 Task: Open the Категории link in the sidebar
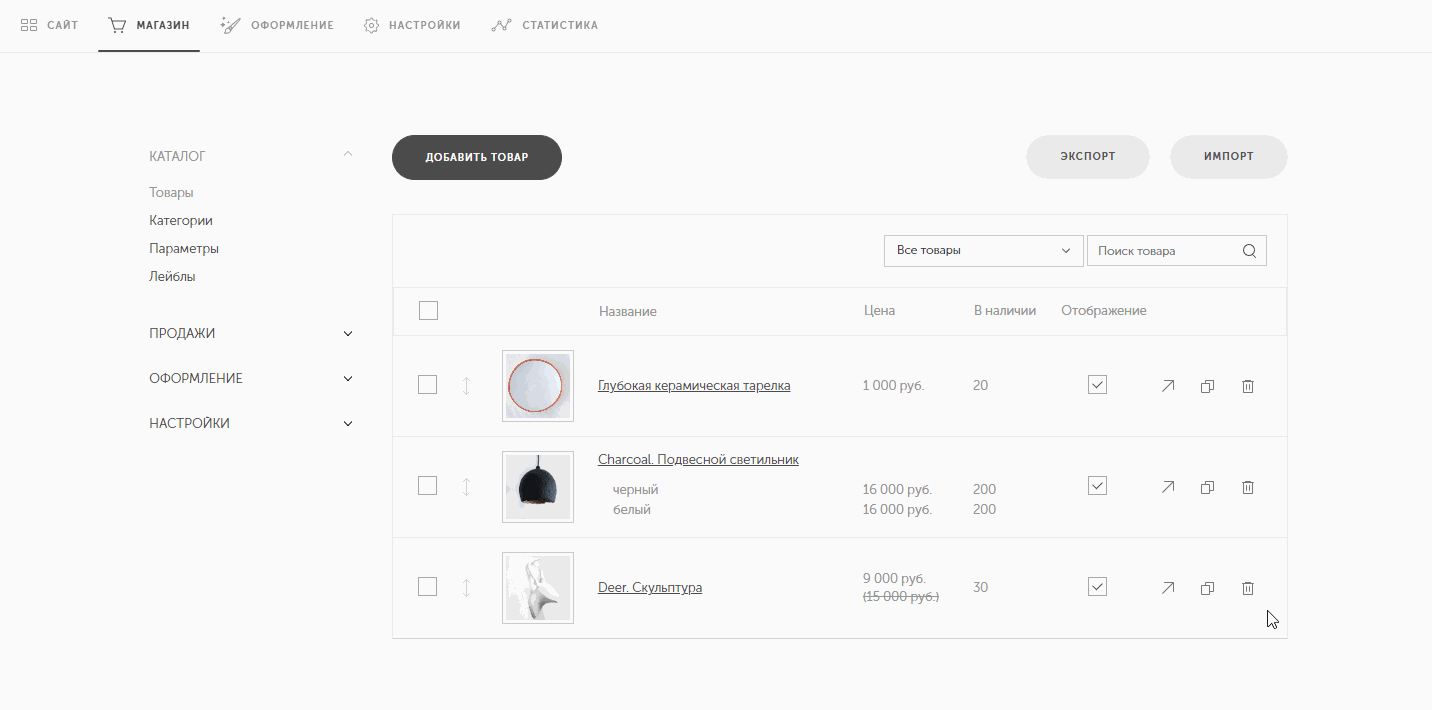[181, 220]
